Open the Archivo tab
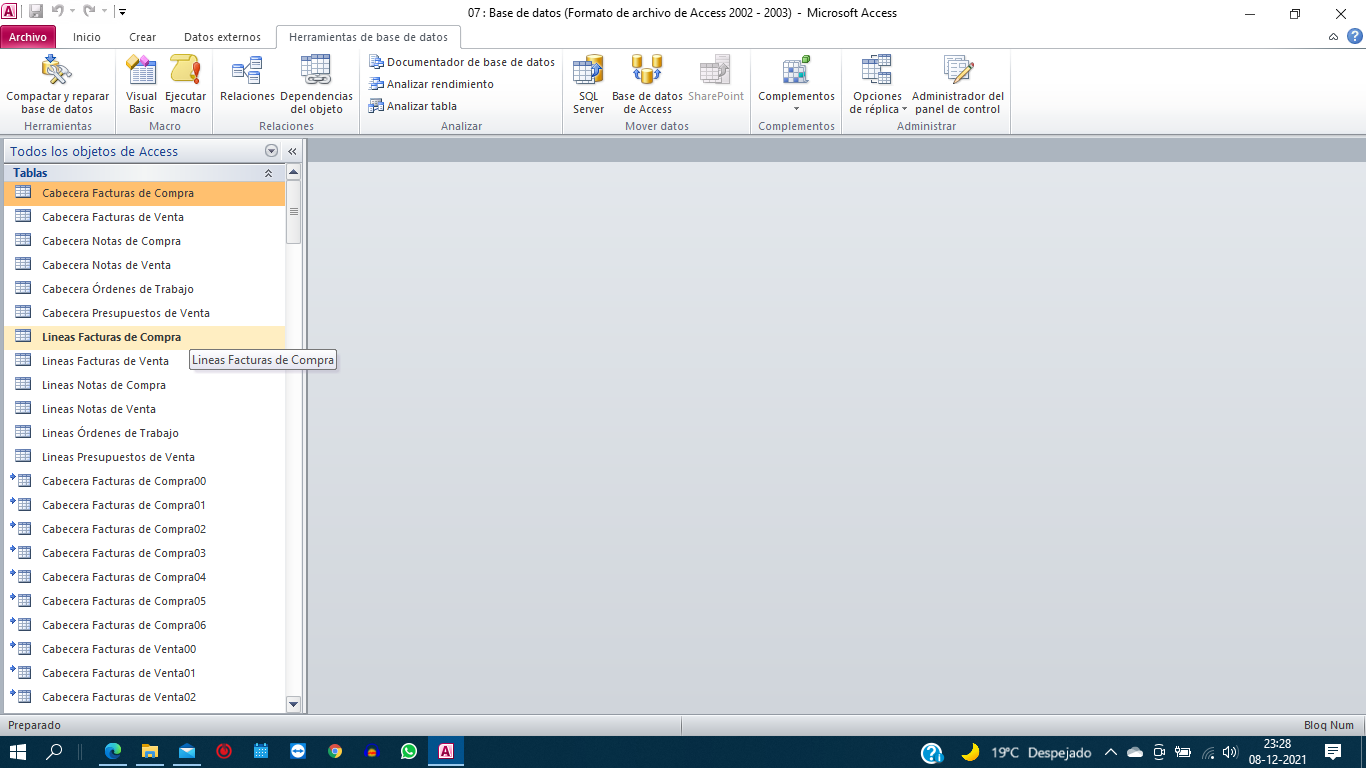This screenshot has height=768, width=1366. (28, 37)
